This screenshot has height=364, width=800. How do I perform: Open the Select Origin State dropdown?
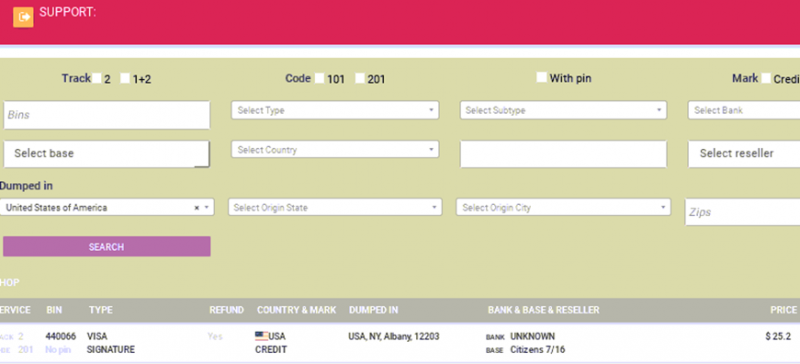[x=335, y=207]
